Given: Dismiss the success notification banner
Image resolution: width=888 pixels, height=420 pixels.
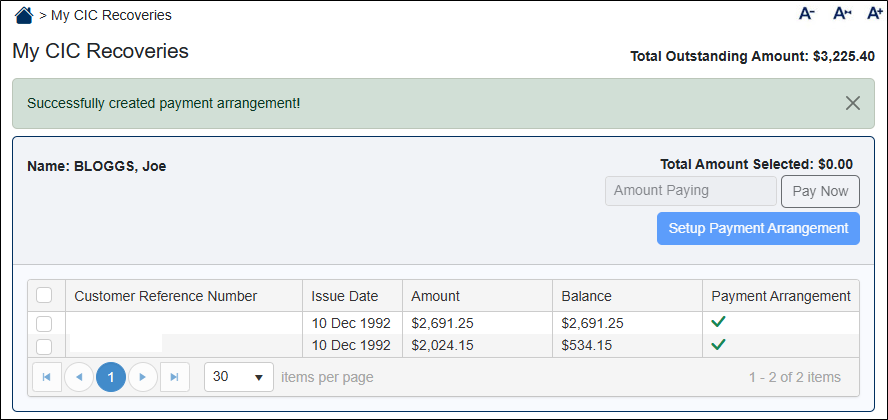Looking at the screenshot, I should pos(852,103).
